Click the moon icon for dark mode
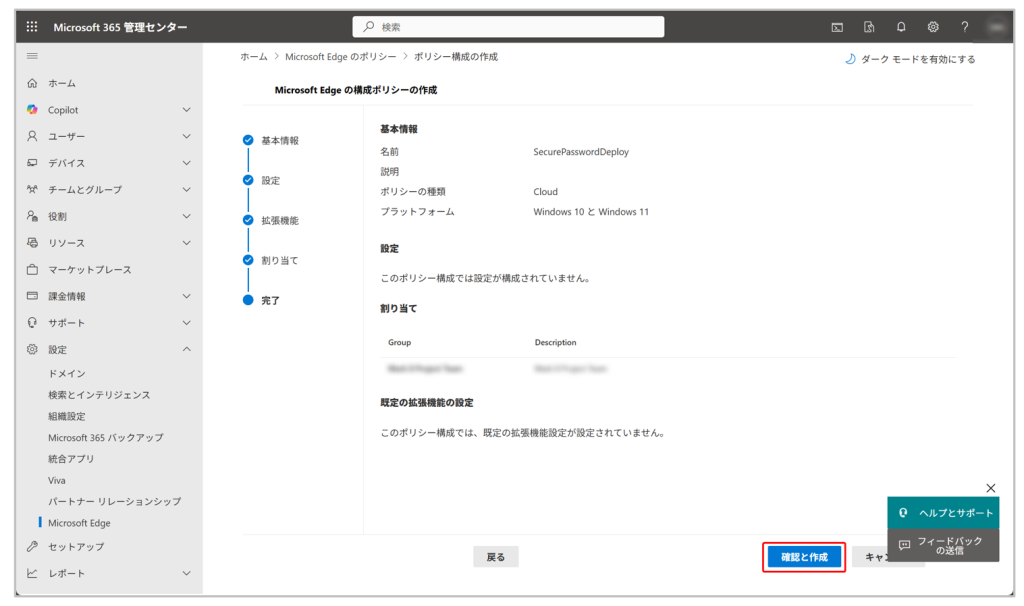This screenshot has height=606, width=1024. click(x=850, y=59)
